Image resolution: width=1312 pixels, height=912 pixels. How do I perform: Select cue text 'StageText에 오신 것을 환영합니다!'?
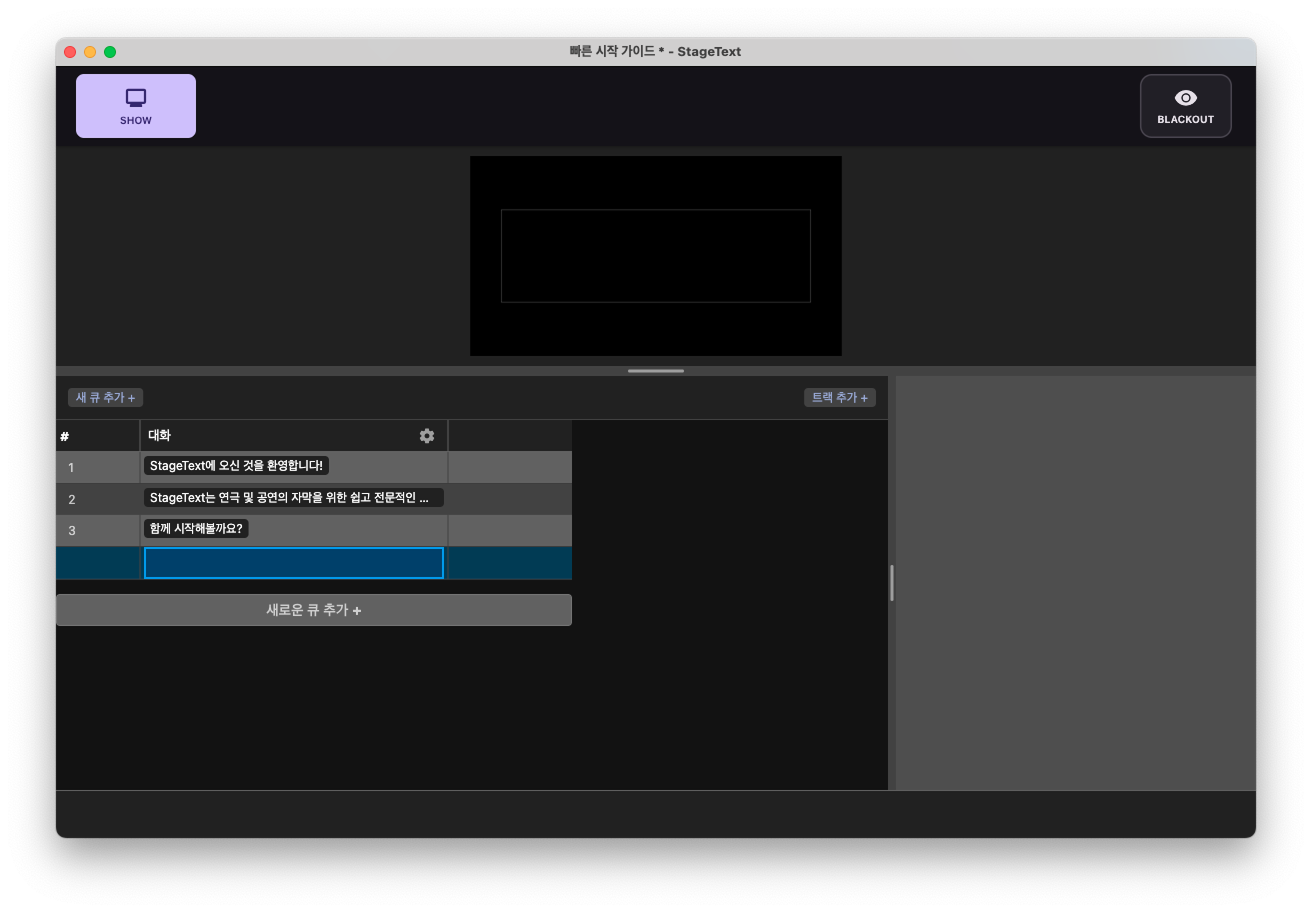(236, 466)
